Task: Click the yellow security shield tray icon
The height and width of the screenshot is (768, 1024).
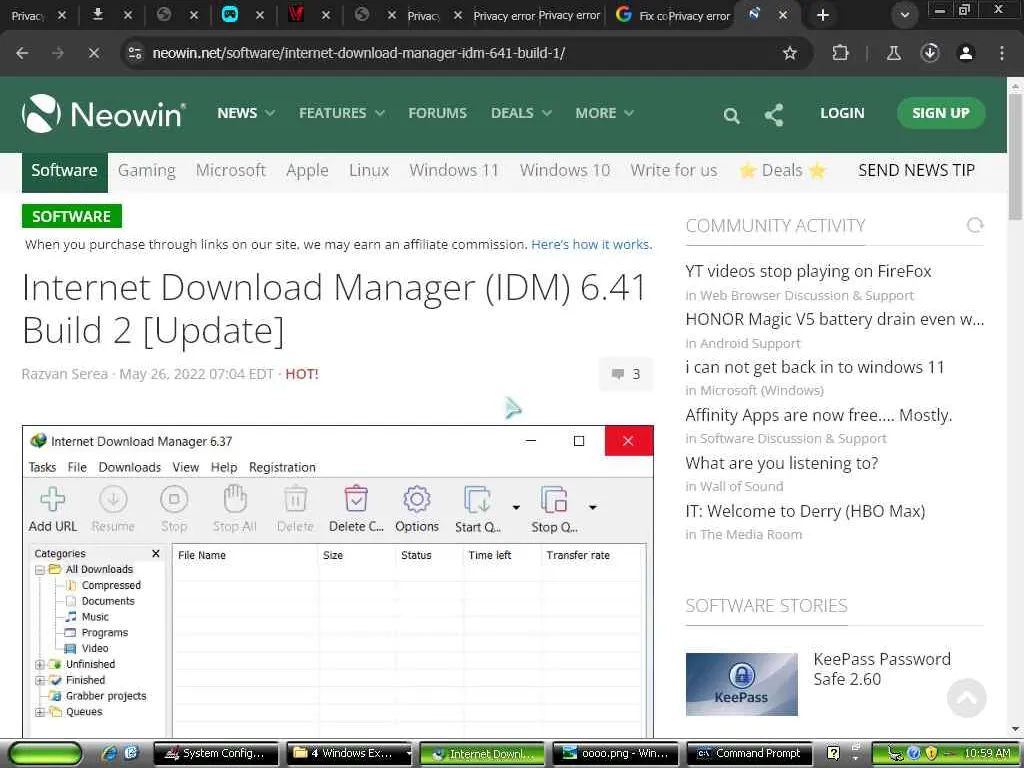Action: (x=931, y=753)
